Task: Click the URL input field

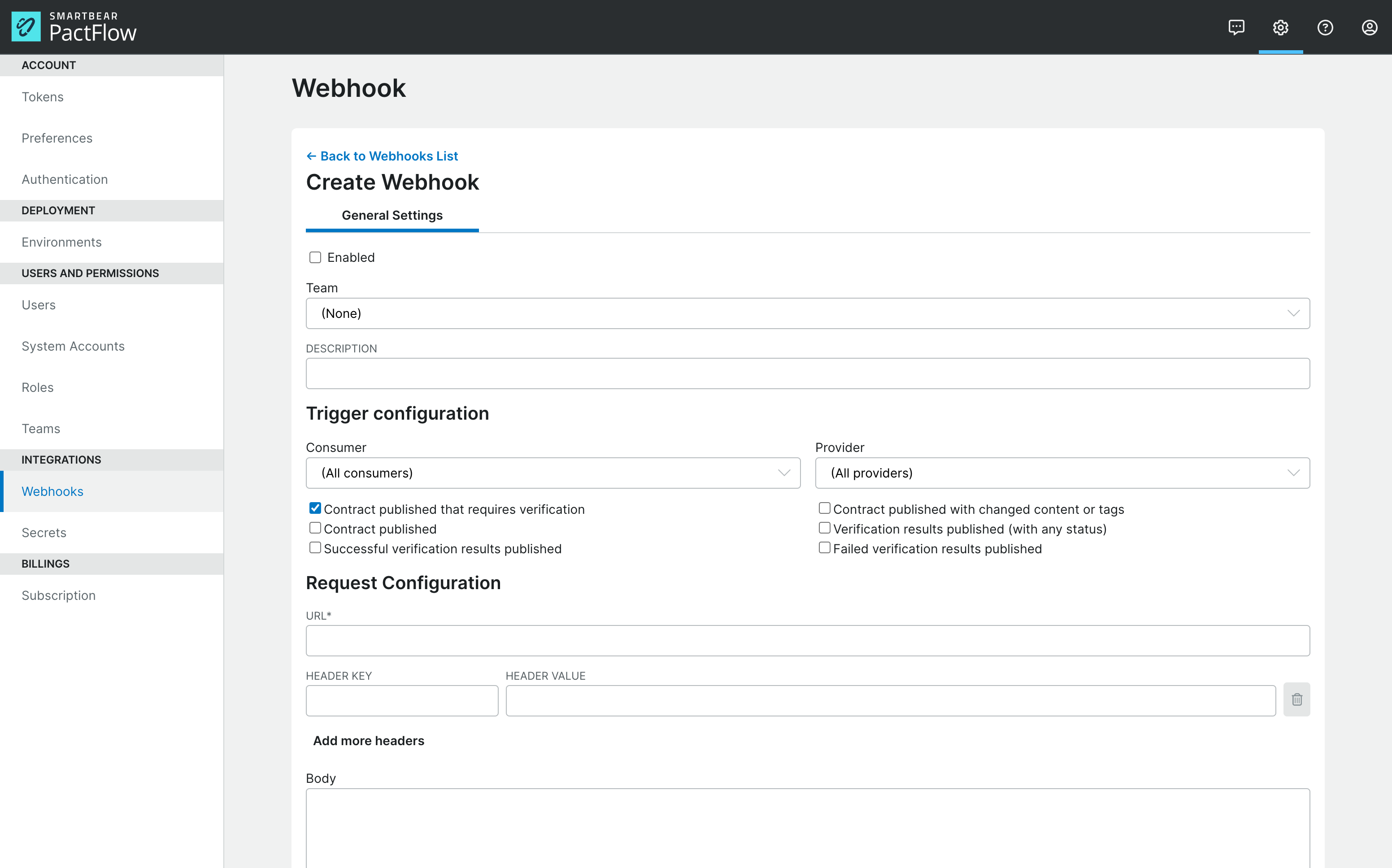Action: [x=808, y=640]
